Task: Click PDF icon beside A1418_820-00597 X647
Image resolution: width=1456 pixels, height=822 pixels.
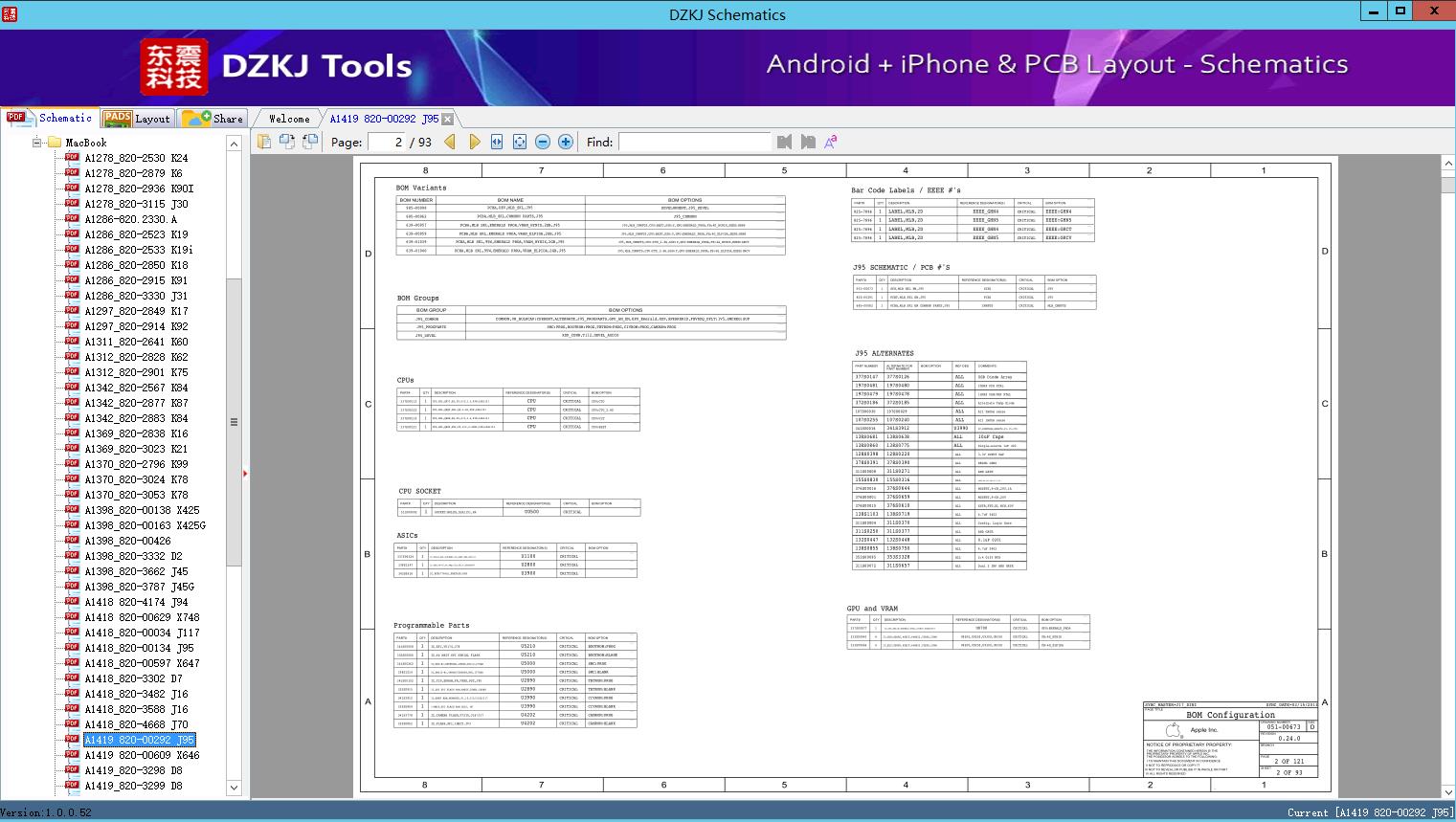Action: click(72, 662)
